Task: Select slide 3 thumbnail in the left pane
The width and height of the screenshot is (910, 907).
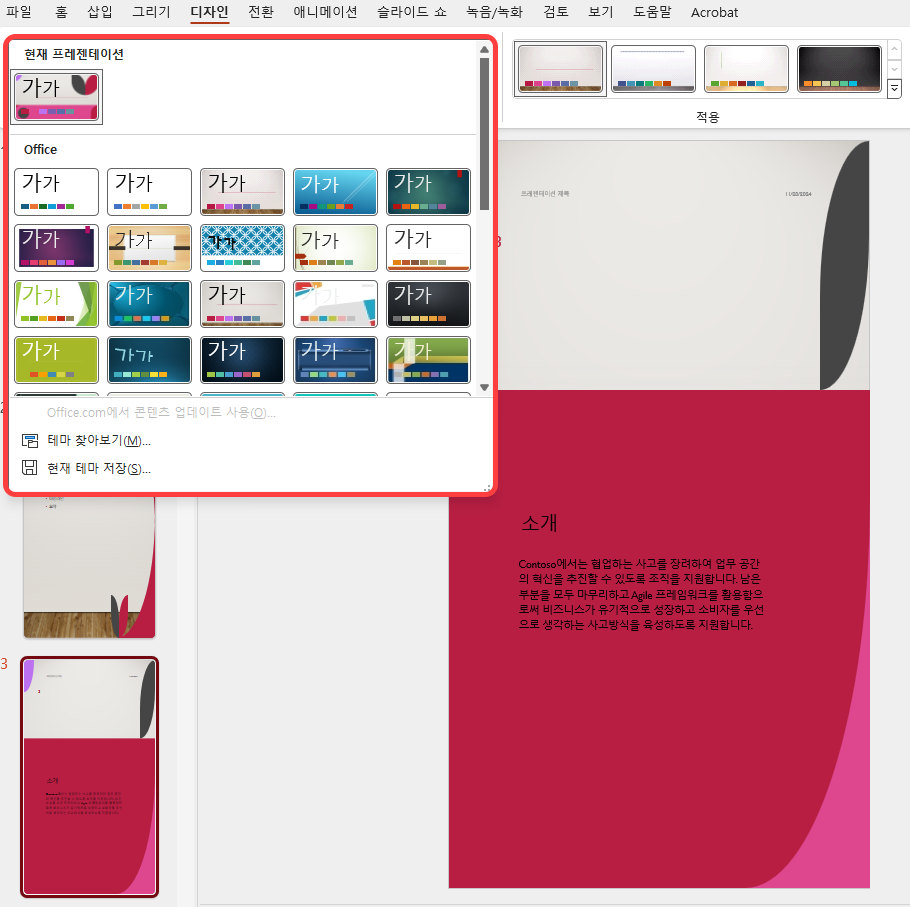Action: click(x=89, y=775)
